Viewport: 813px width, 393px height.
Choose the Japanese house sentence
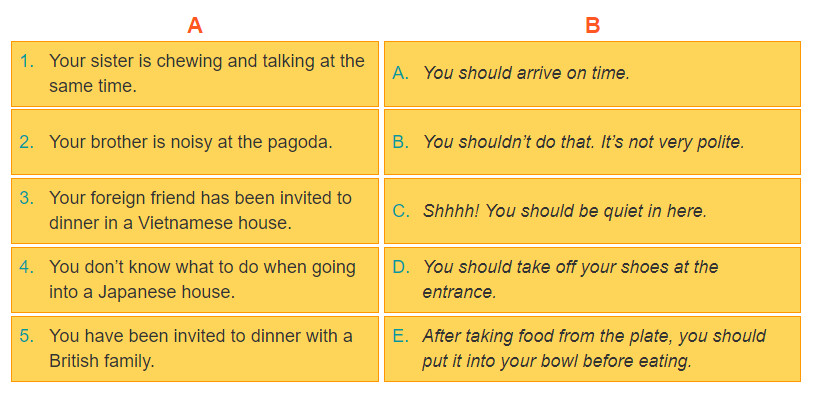tap(195, 279)
